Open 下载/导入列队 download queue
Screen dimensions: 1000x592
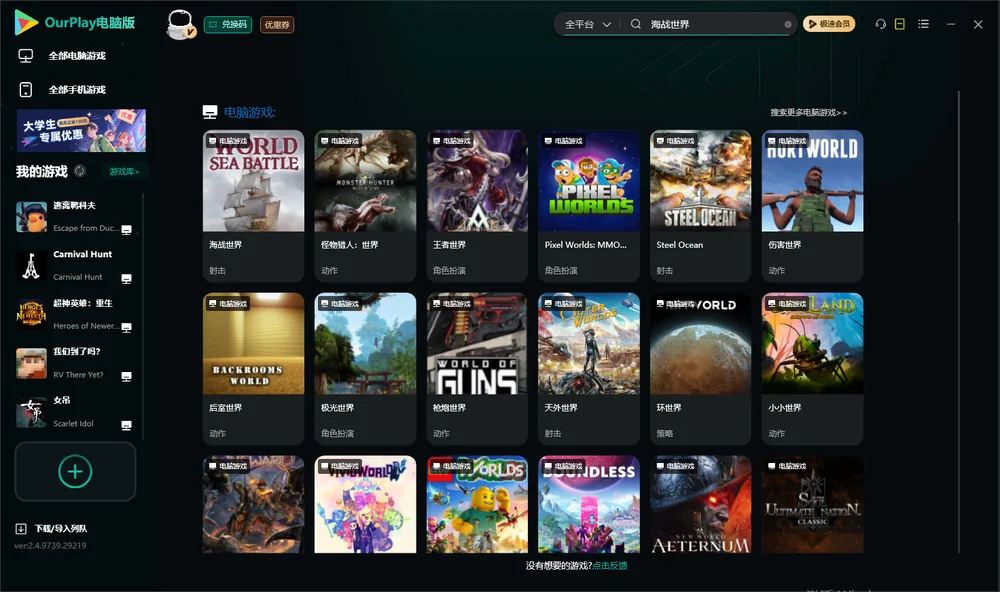coord(52,528)
